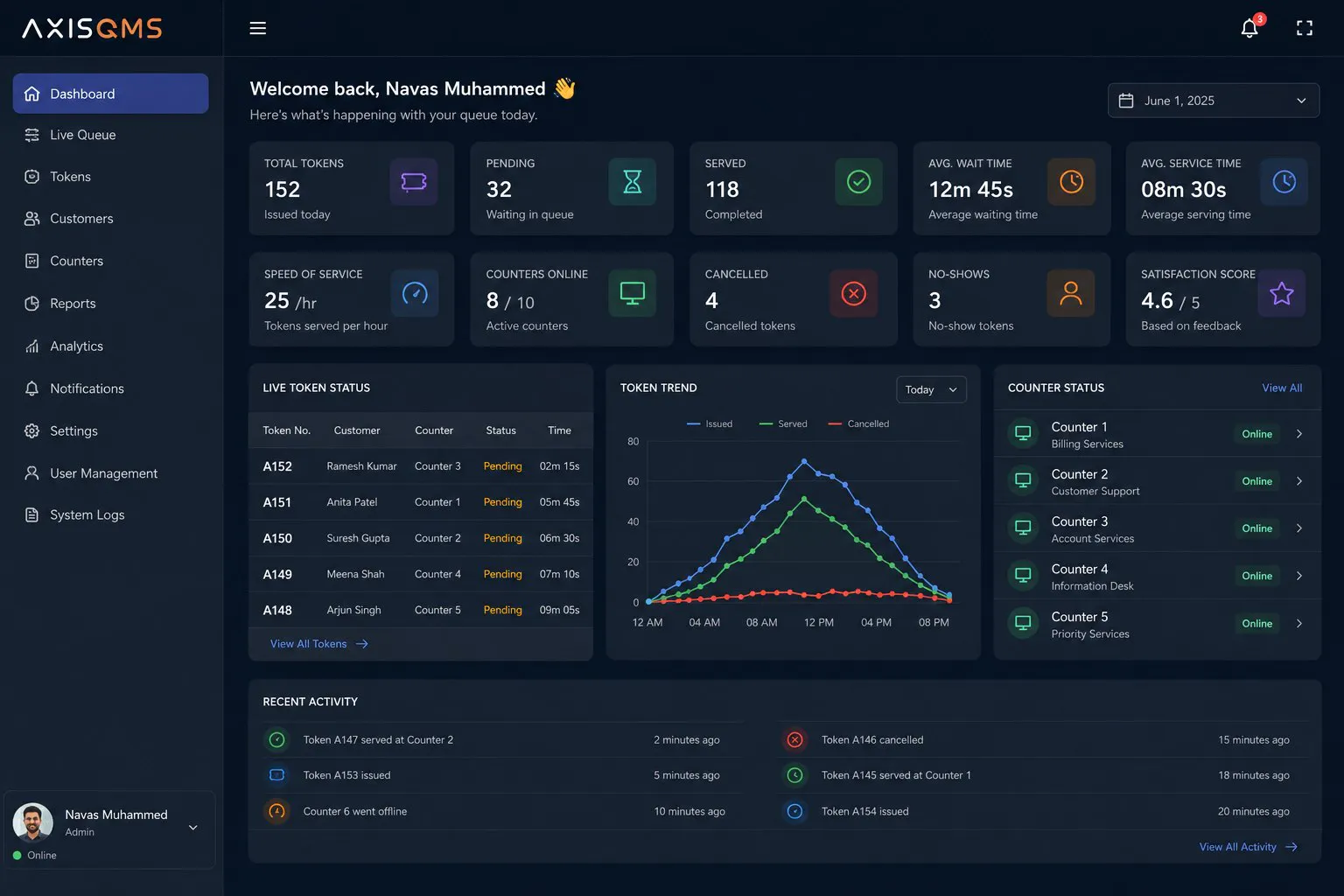Click View All in Counter Status
The width and height of the screenshot is (1344, 896).
coord(1282,388)
